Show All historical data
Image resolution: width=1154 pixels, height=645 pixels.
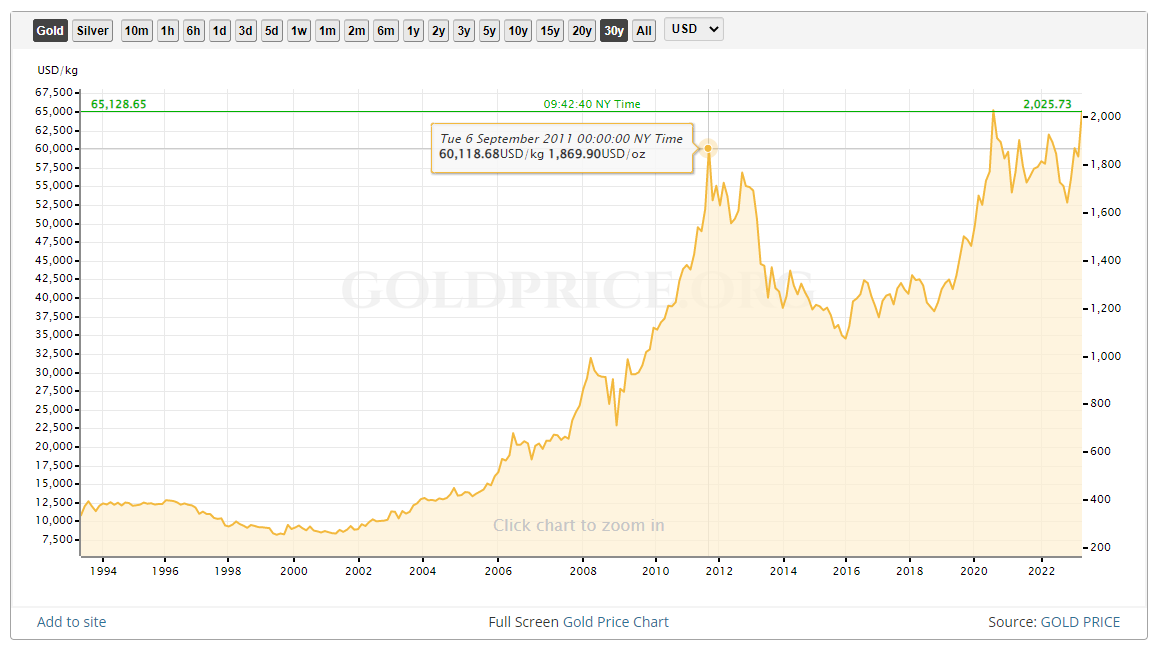(644, 31)
